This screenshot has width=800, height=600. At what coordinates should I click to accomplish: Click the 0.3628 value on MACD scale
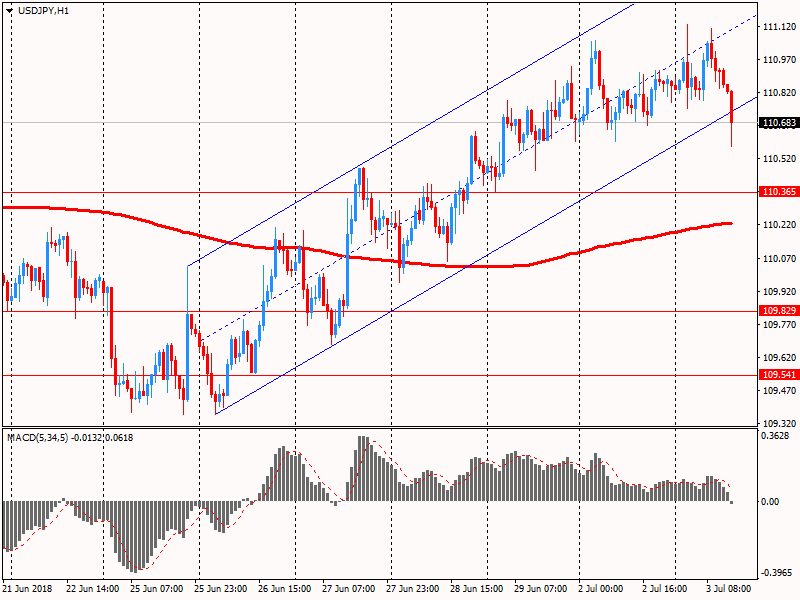(776, 436)
